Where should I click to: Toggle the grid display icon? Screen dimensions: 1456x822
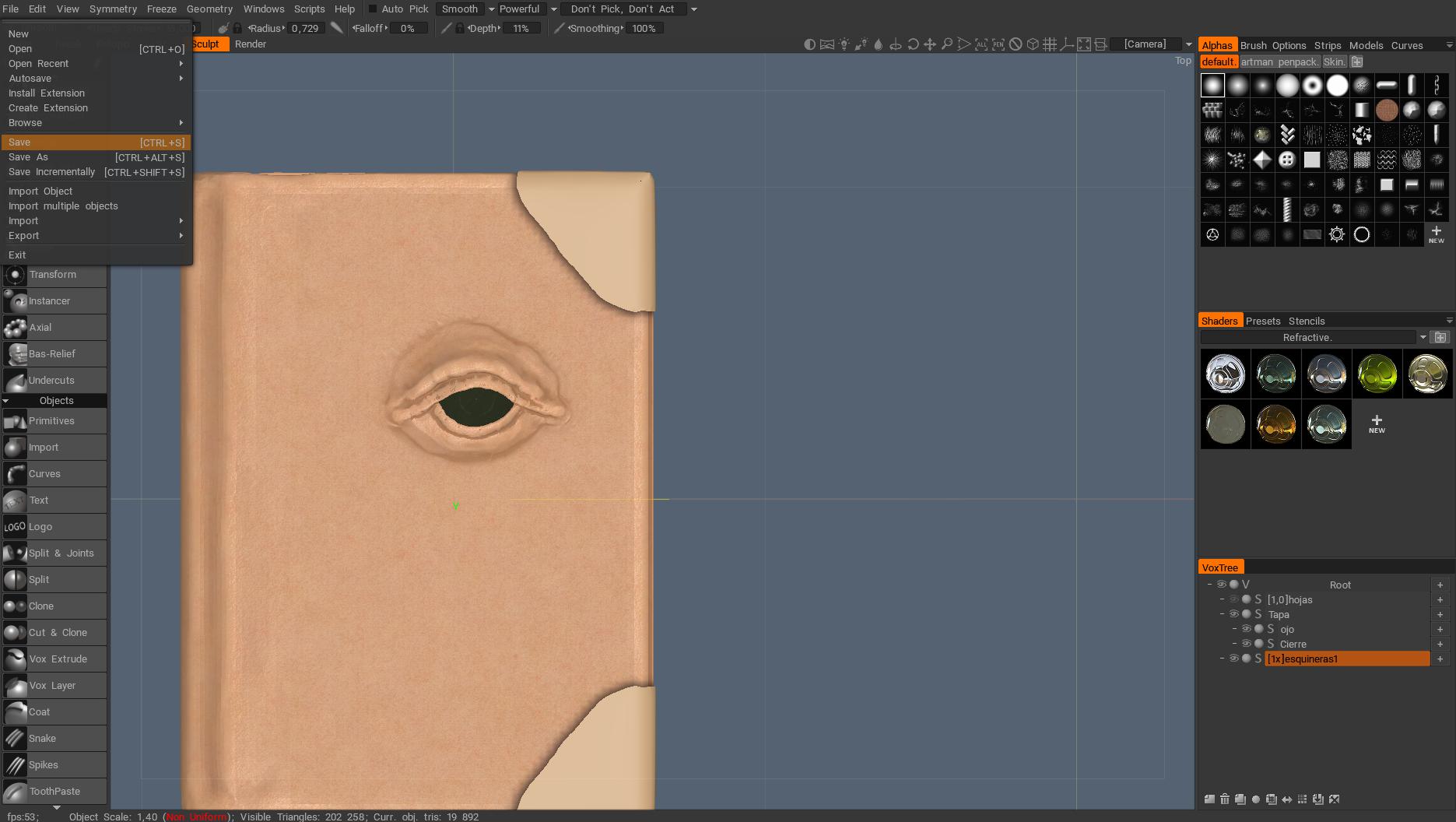(x=1050, y=44)
